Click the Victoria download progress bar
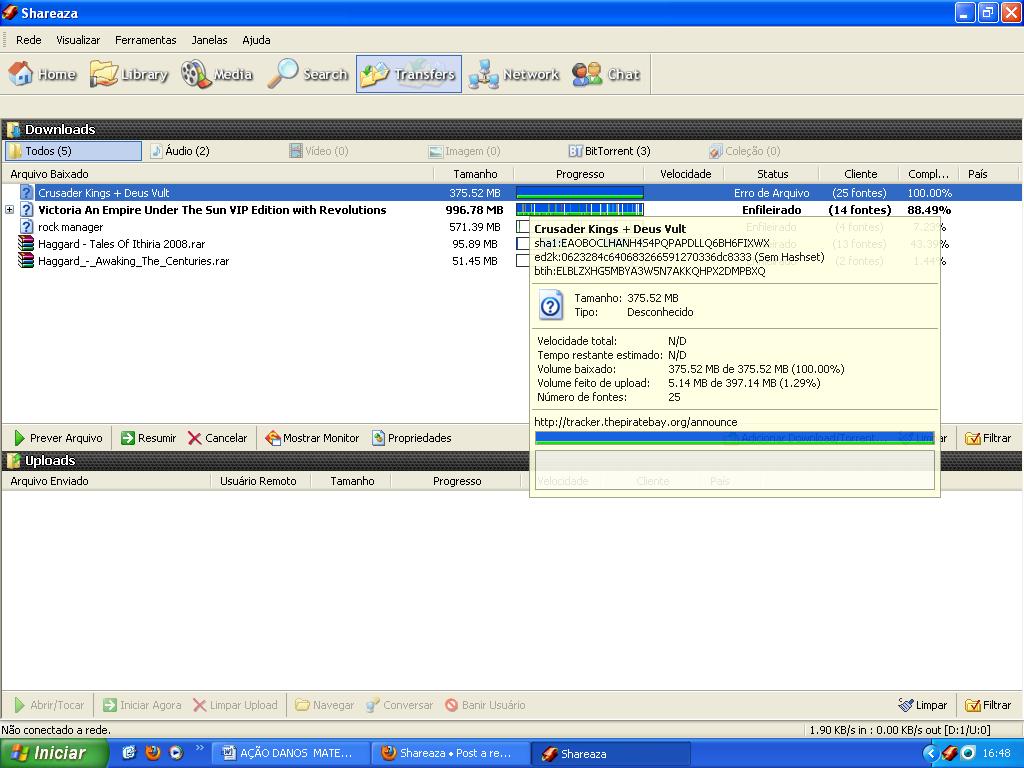The width and height of the screenshot is (1024, 768). coord(579,210)
